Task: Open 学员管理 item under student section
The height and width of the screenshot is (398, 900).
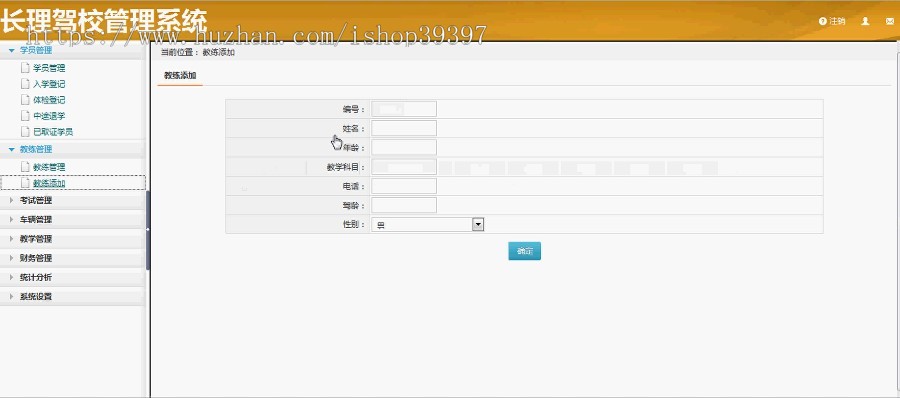Action: 49,68
